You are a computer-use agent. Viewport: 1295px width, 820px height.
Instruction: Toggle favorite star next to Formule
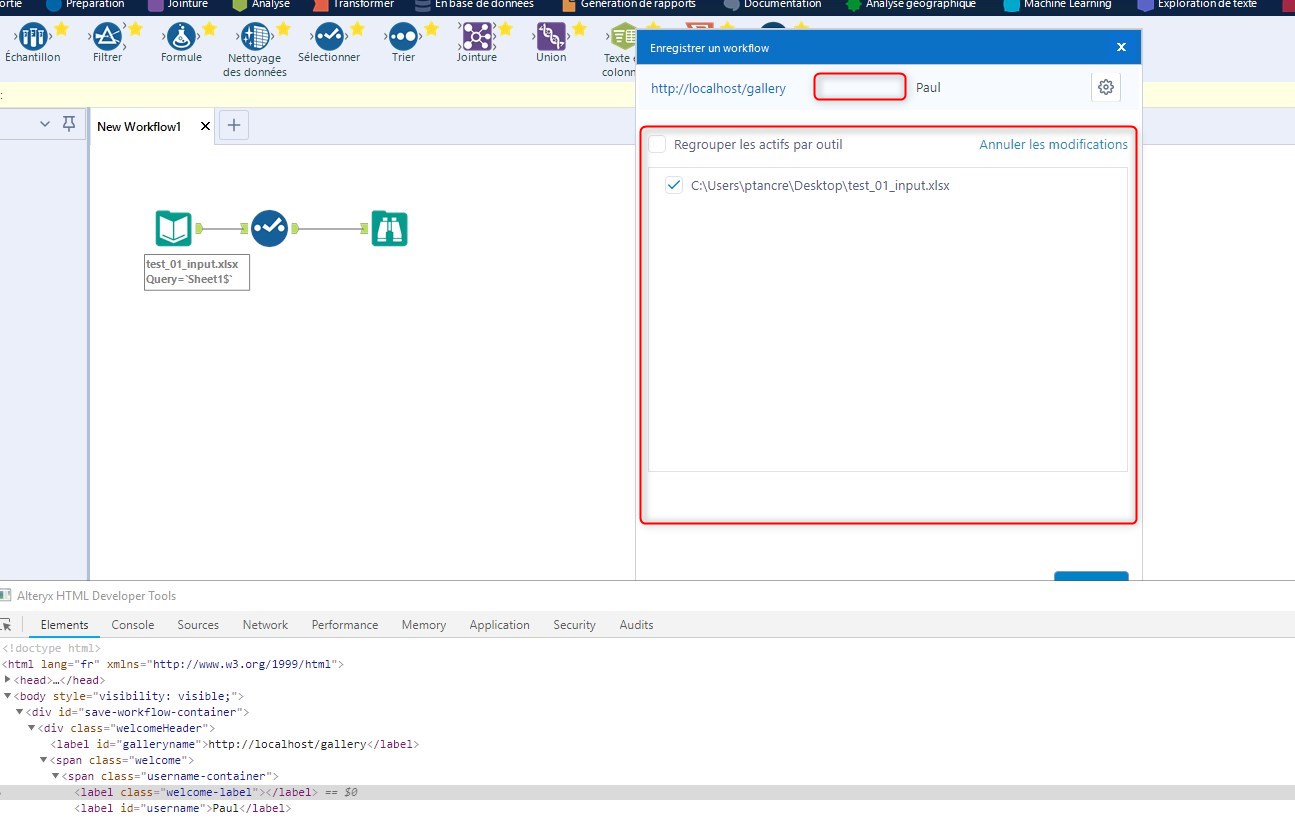[x=209, y=29]
